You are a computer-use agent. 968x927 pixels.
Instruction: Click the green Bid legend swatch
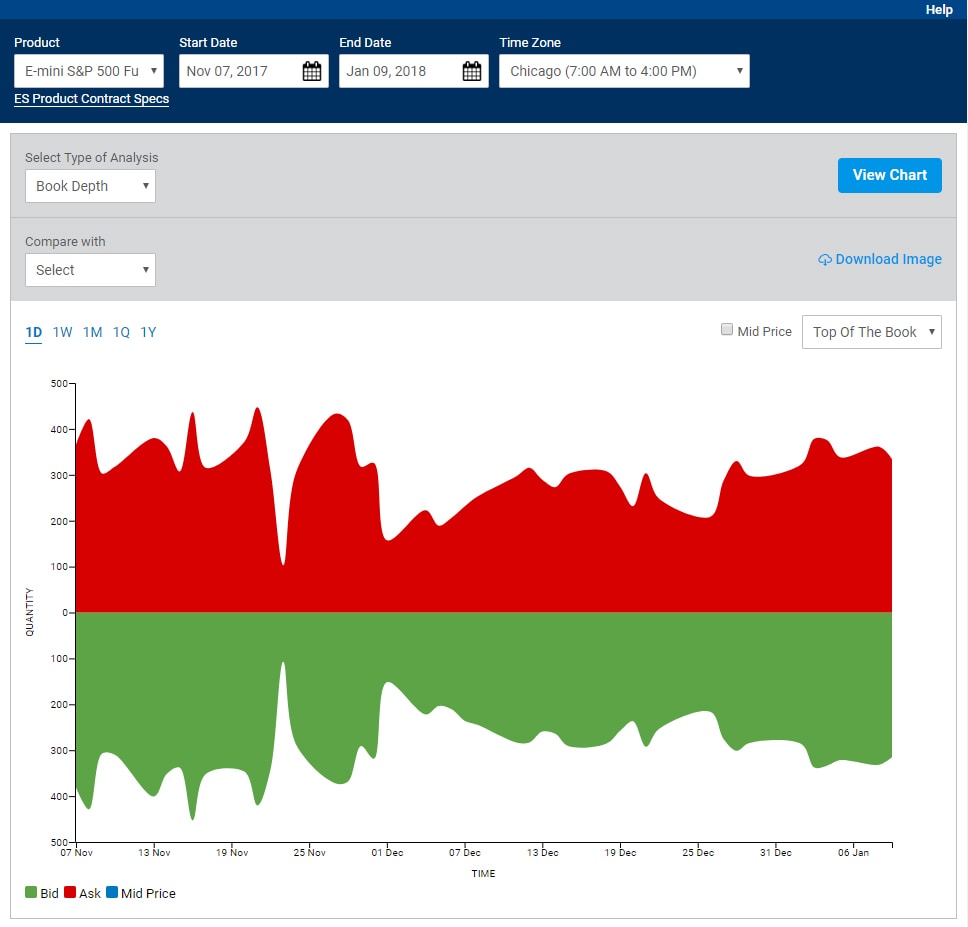click(31, 893)
